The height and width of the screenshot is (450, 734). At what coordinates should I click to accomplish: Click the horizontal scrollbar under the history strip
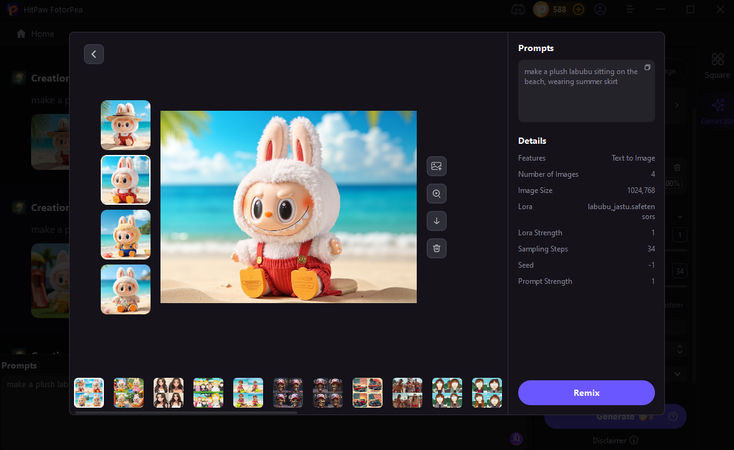point(186,413)
